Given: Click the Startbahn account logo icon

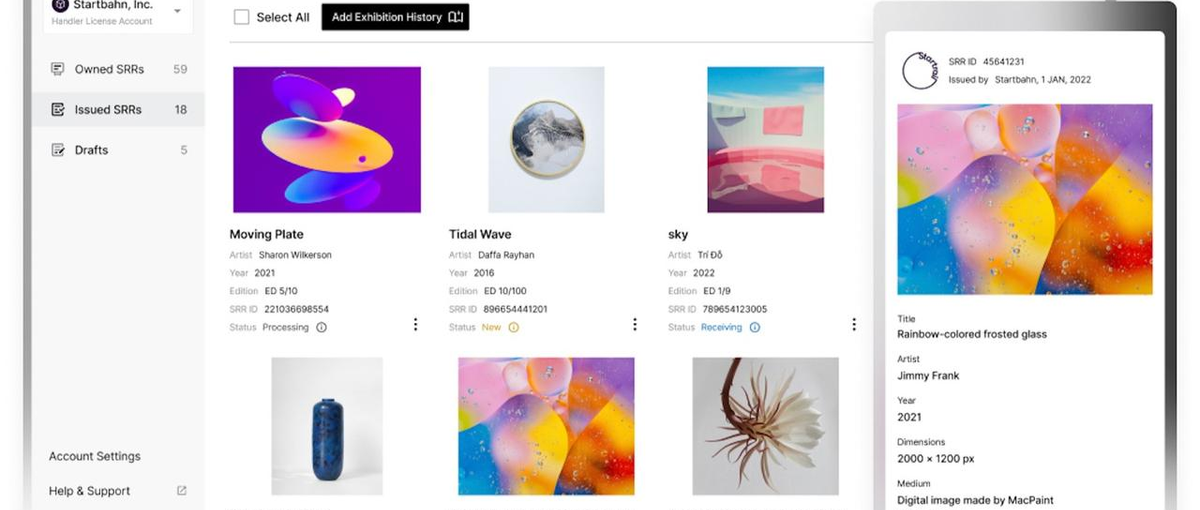Looking at the screenshot, I should [60, 6].
